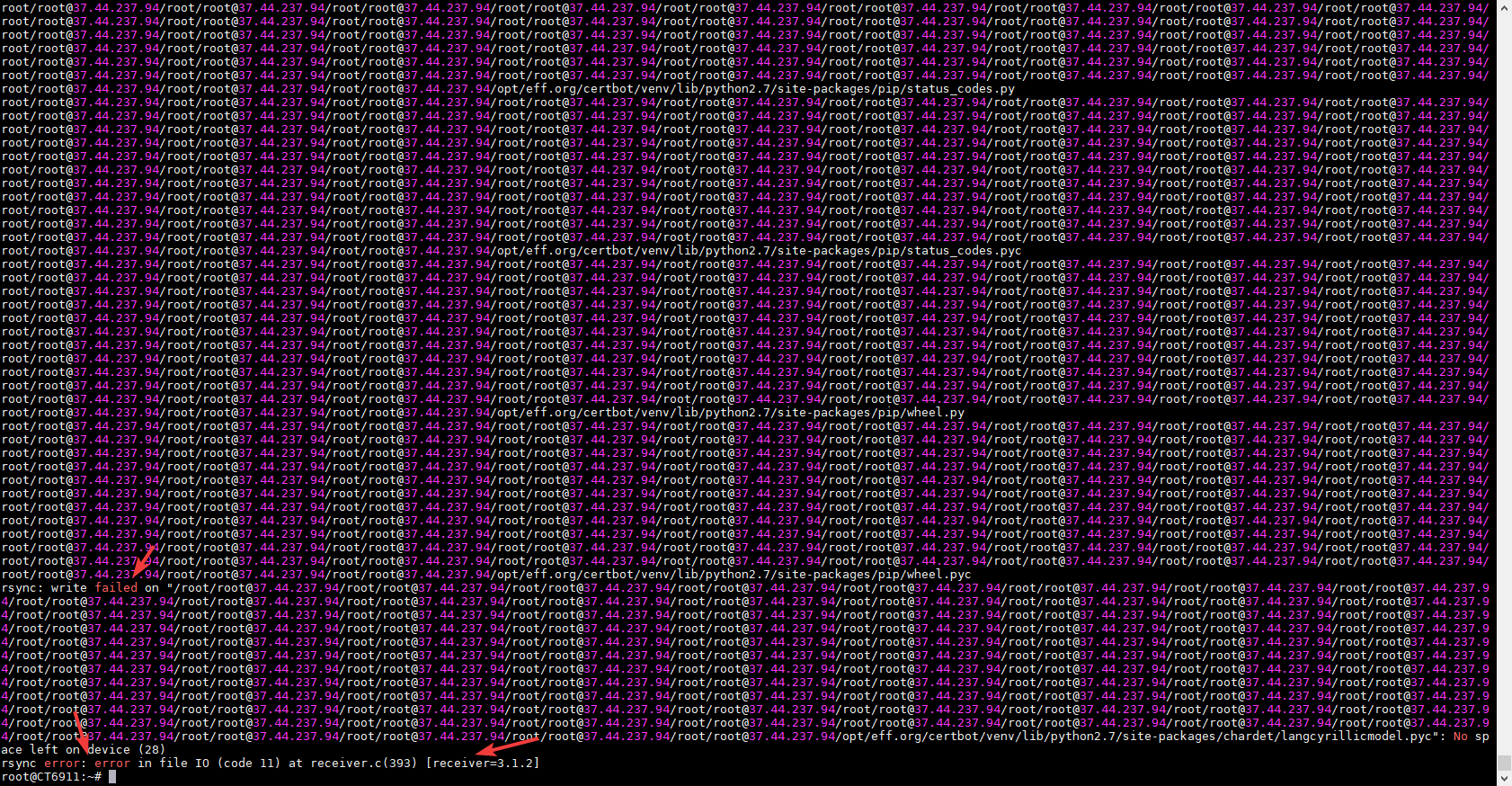1512x786 pixels.
Task: Click the first red 'error' after rsync
Action: click(x=61, y=764)
